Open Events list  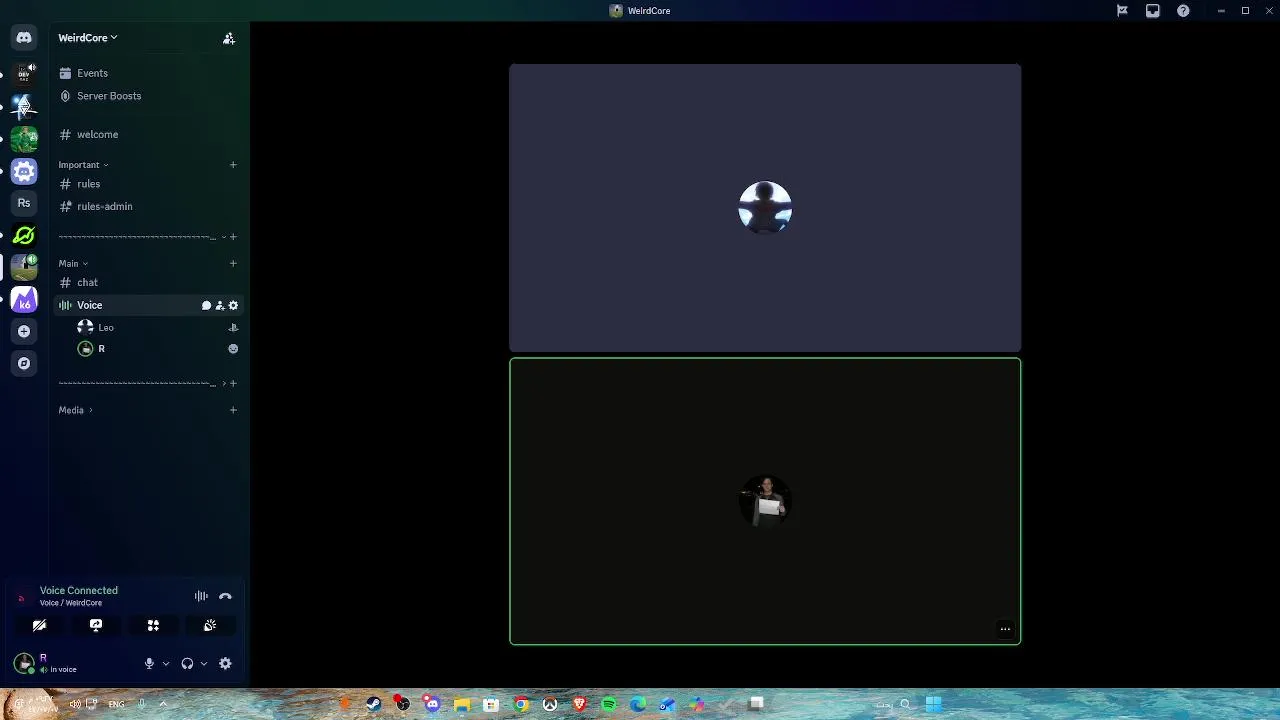(149, 73)
